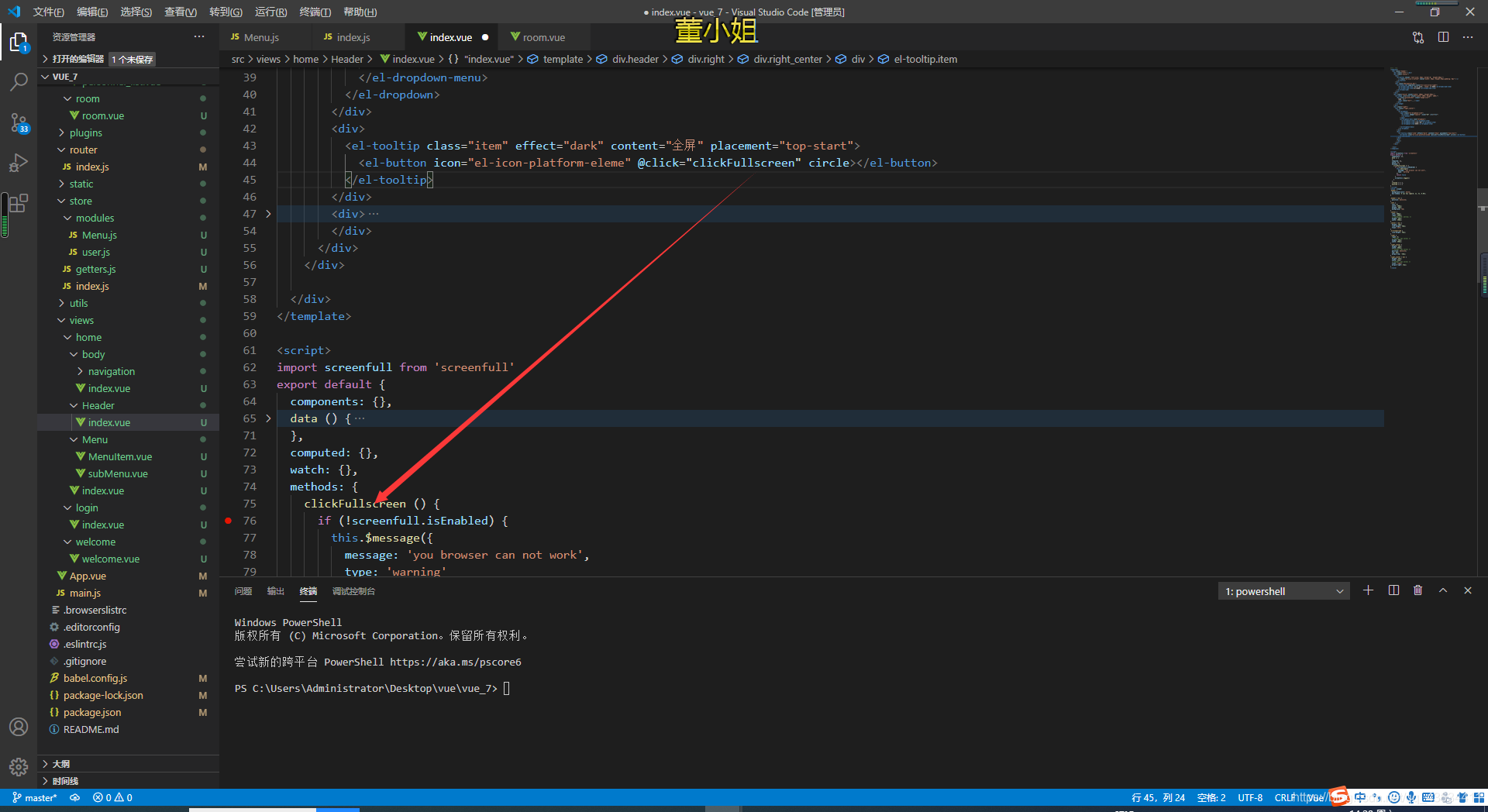Click div.header in the breadcrumb

tap(635, 59)
